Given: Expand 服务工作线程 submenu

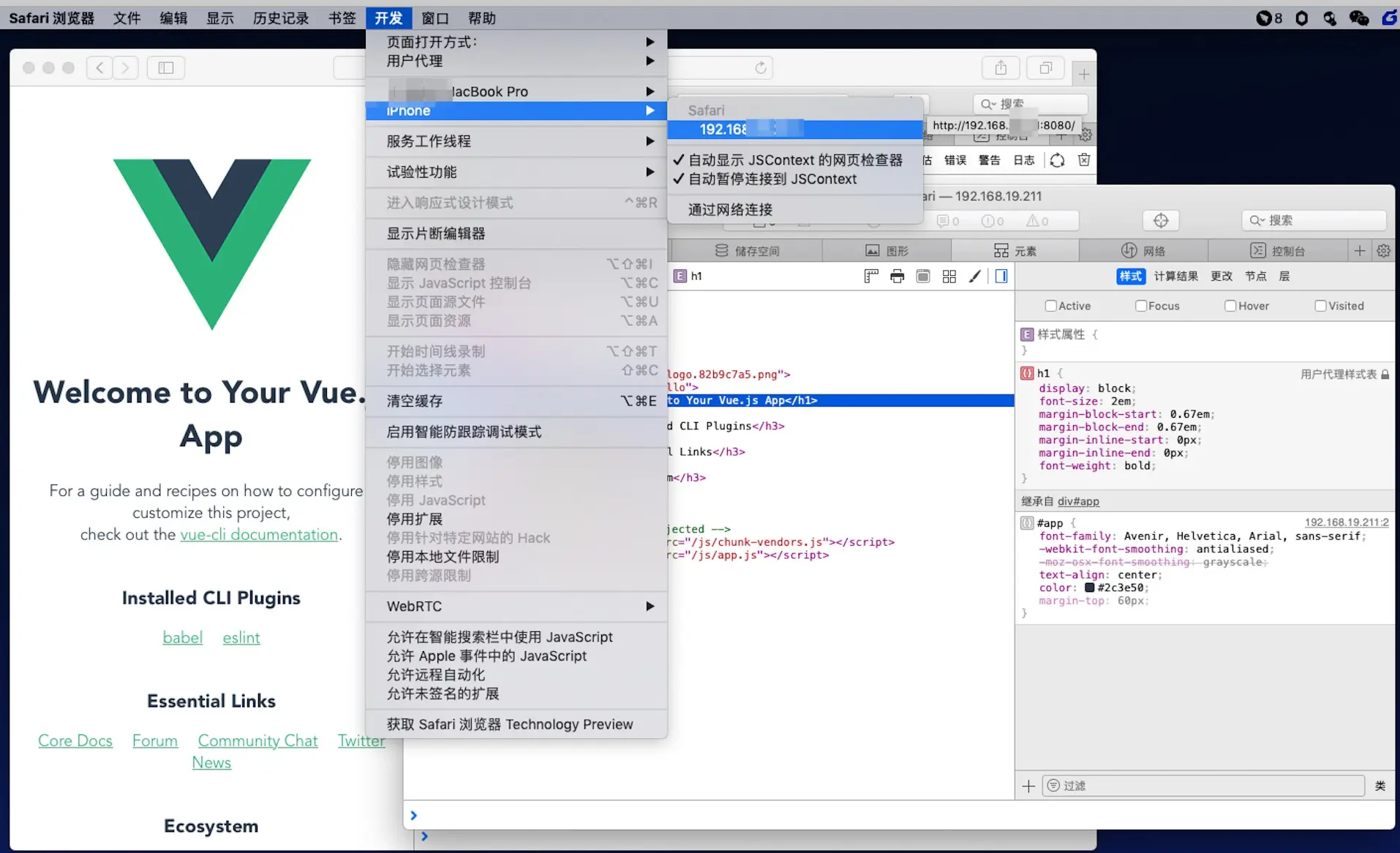Looking at the screenshot, I should tap(516, 141).
